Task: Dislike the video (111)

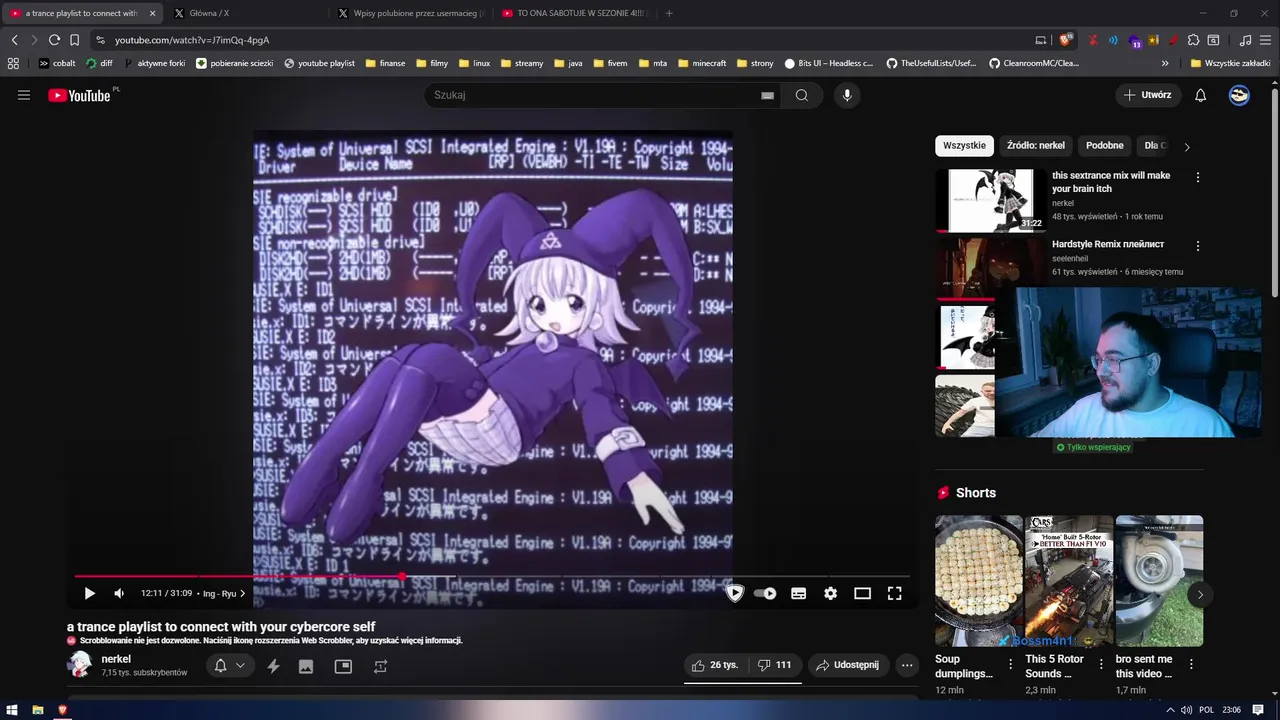Action: 775,665
